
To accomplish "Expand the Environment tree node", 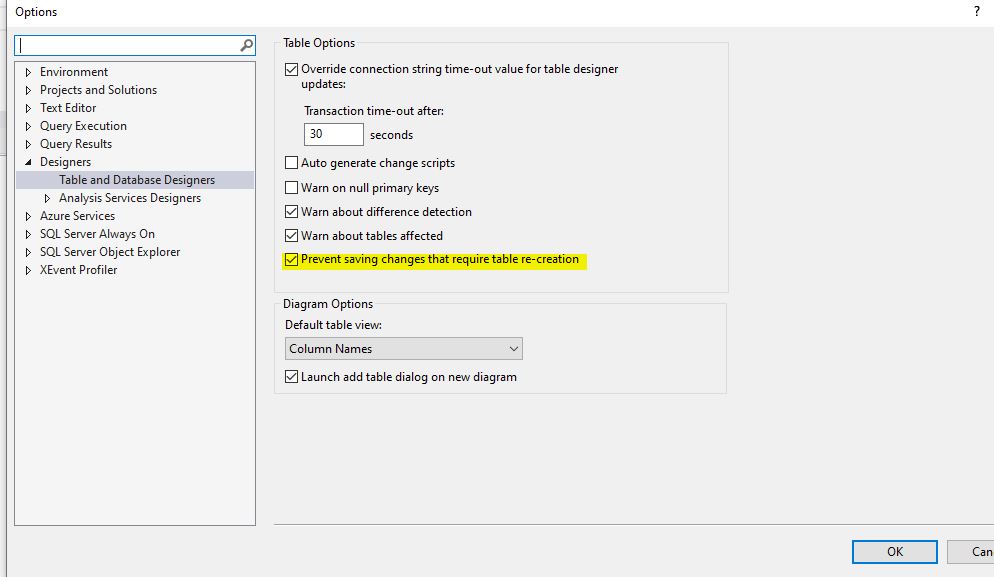I will click(x=29, y=72).
